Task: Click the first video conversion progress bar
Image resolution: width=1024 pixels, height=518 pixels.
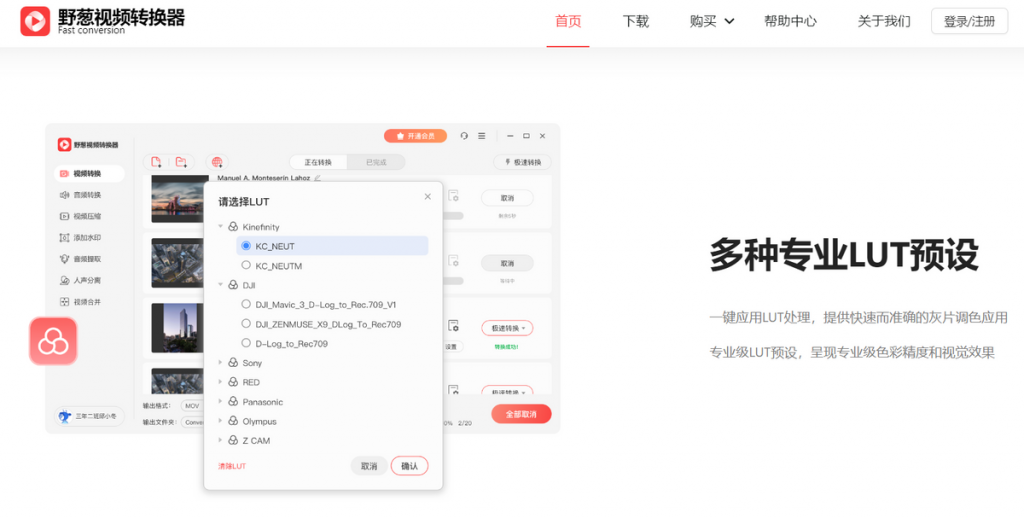Action: click(453, 216)
